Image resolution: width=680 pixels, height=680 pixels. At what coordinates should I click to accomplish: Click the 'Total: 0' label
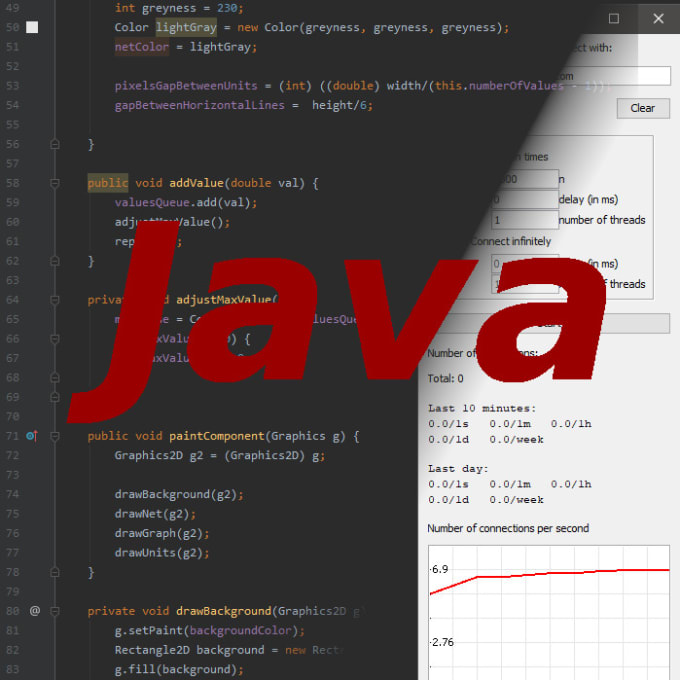click(445, 379)
